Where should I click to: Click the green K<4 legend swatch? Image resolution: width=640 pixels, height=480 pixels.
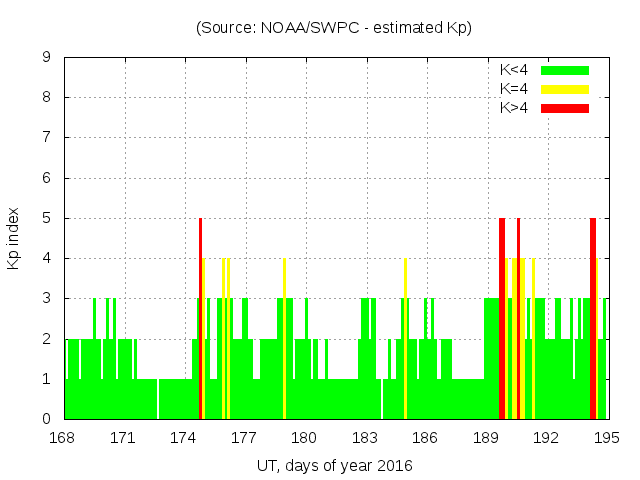coord(565,70)
